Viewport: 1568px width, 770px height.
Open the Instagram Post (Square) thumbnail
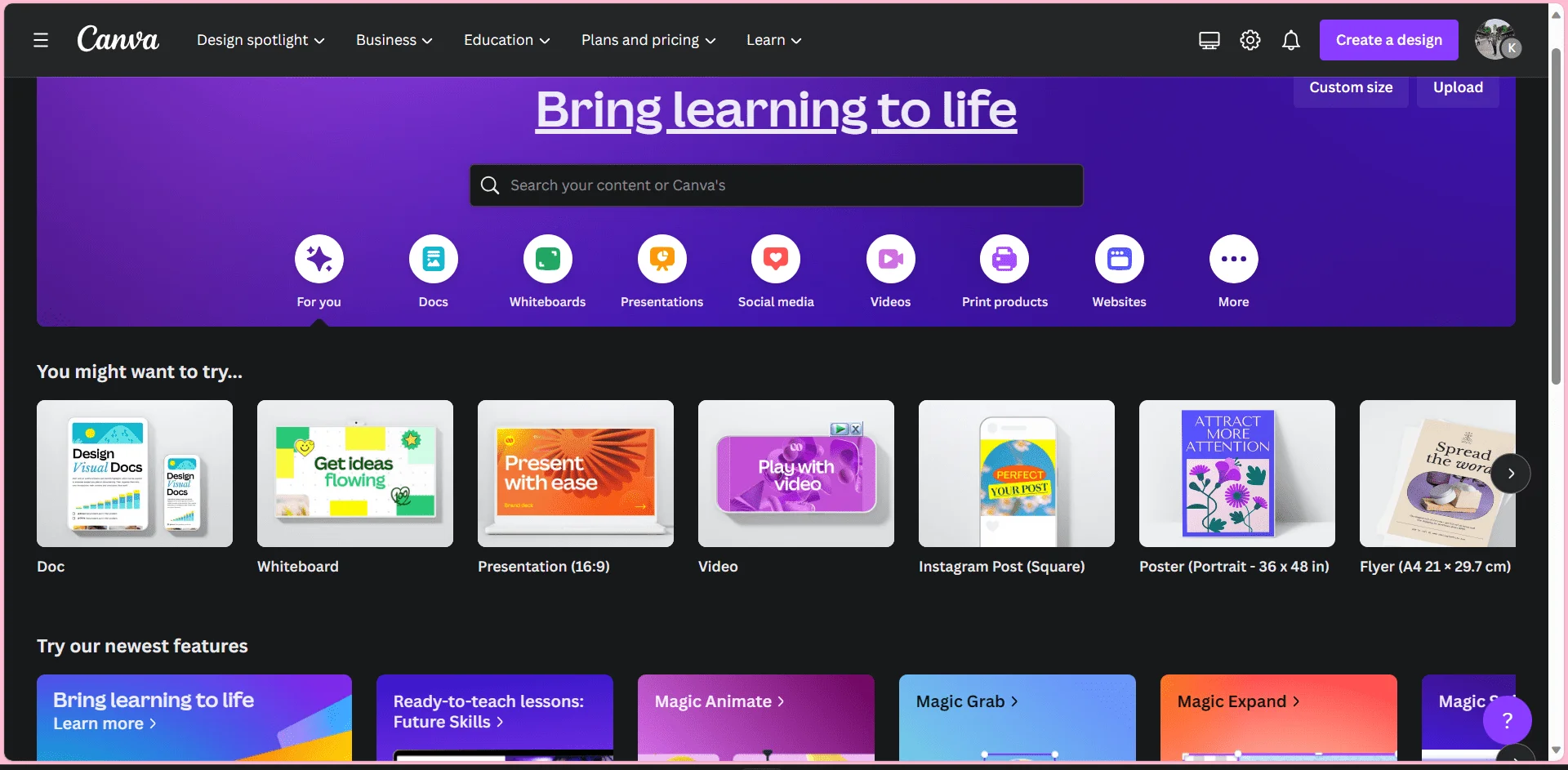(x=1017, y=474)
